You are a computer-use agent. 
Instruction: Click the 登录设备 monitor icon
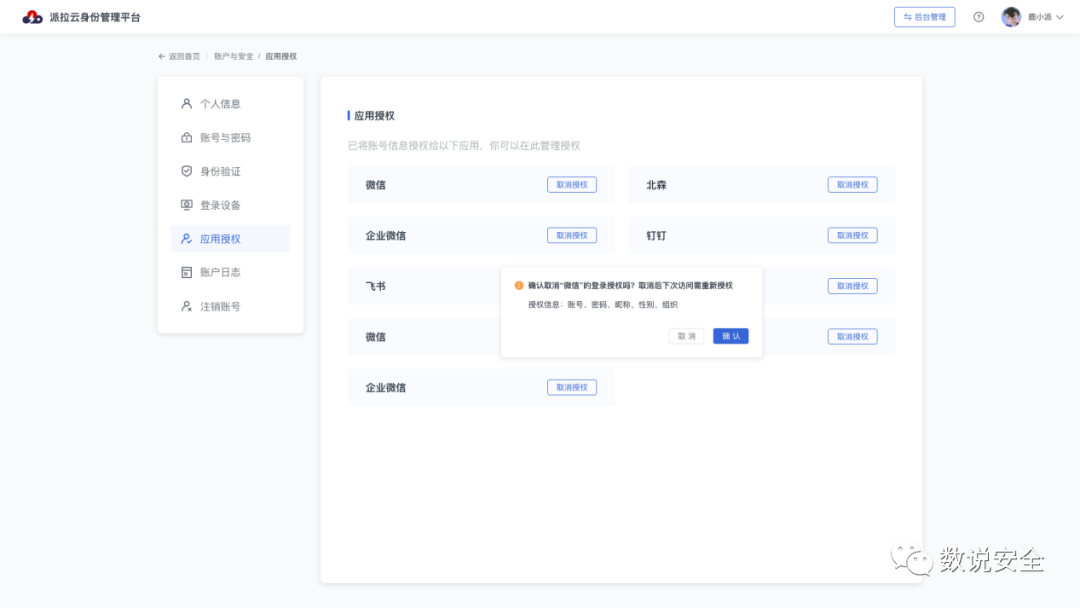pos(186,205)
